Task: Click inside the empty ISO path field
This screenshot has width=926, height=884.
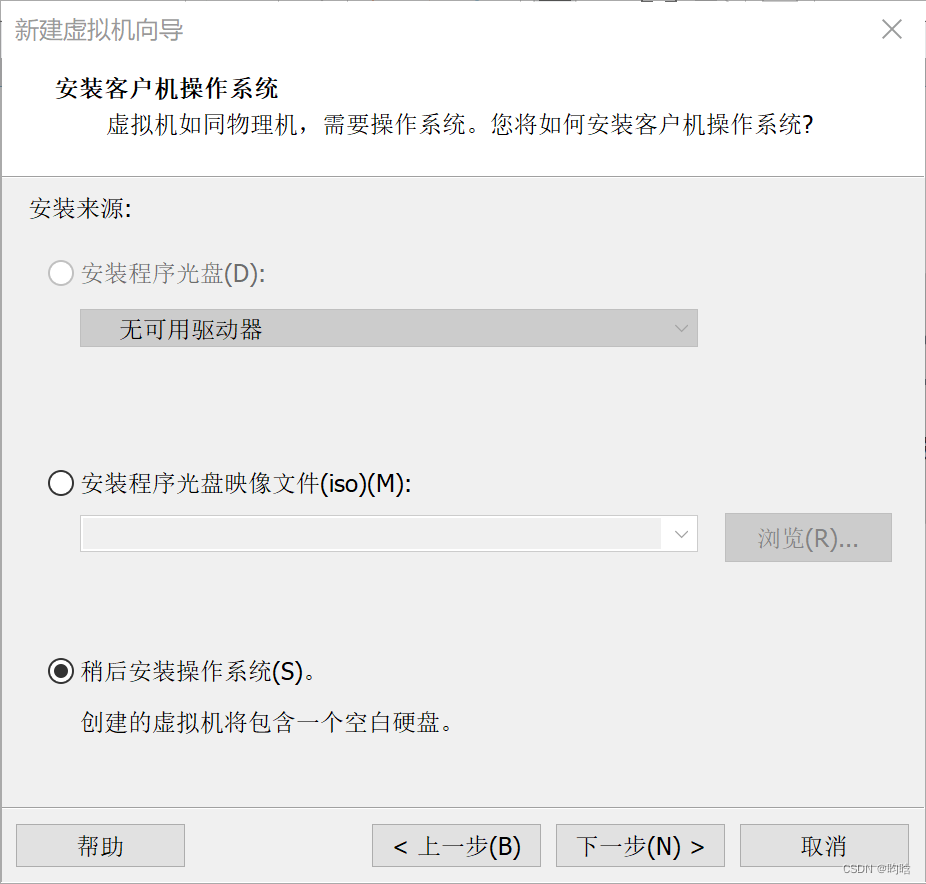Action: [350, 533]
